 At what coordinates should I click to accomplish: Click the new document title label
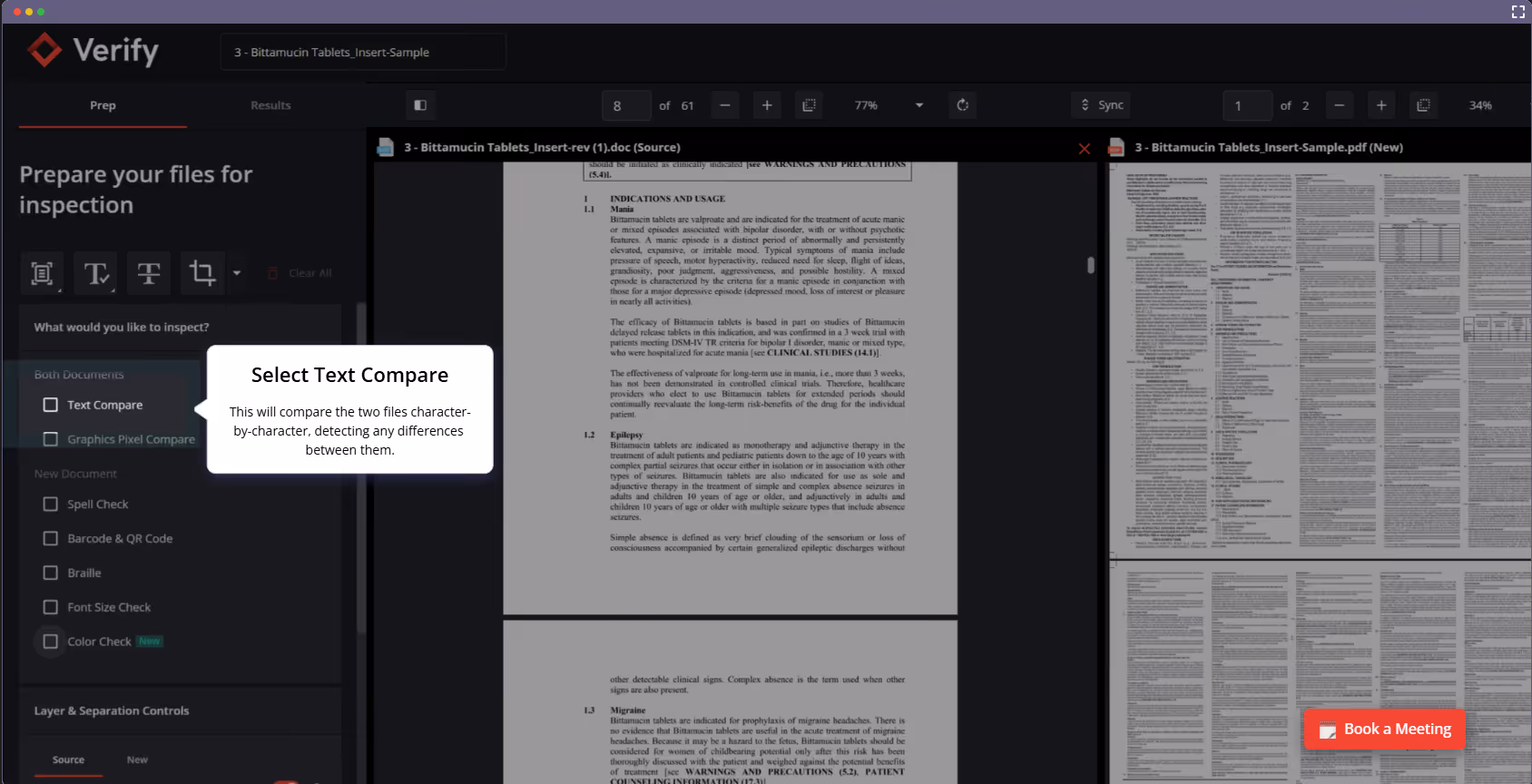click(1269, 147)
